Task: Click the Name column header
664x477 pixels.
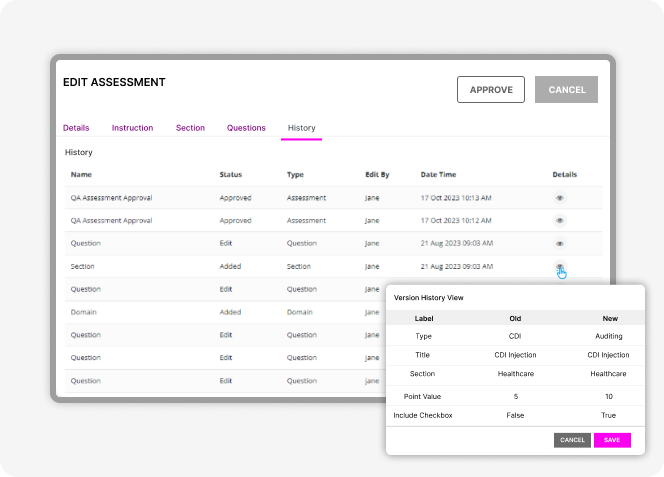Action: pos(81,175)
